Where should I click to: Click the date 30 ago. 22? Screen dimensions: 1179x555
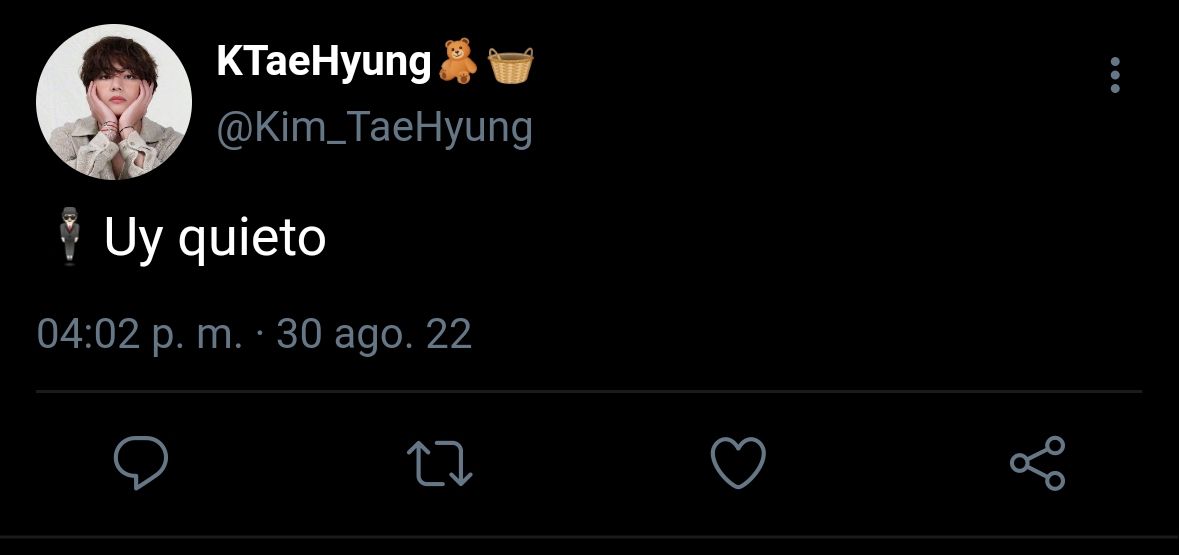tap(374, 335)
